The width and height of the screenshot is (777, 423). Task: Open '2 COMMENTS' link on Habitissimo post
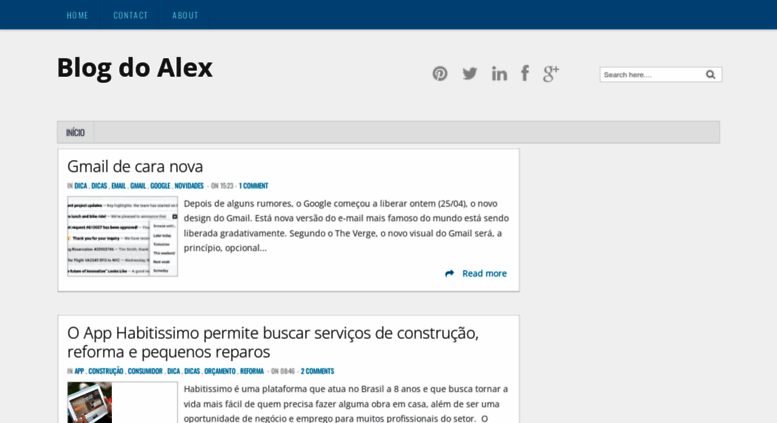coord(317,371)
